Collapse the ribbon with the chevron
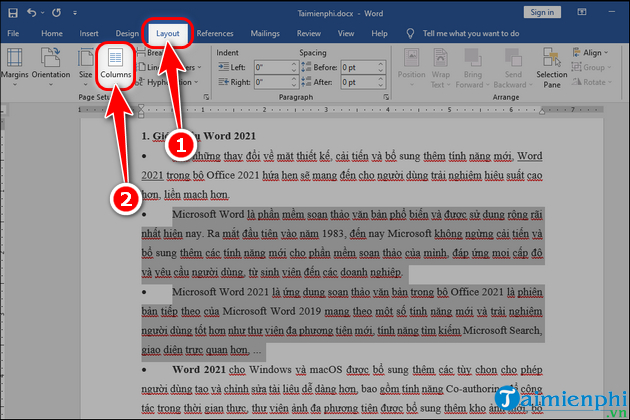630x420 pixels. click(x=621, y=98)
